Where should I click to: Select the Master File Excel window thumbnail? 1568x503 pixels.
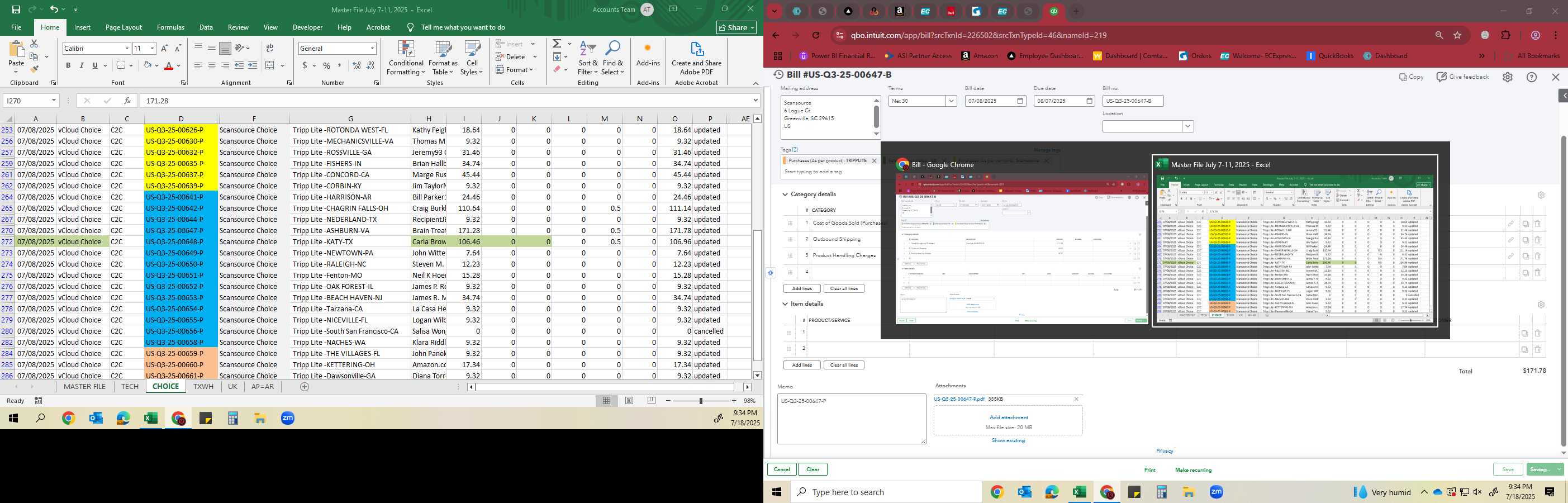[x=1295, y=240]
